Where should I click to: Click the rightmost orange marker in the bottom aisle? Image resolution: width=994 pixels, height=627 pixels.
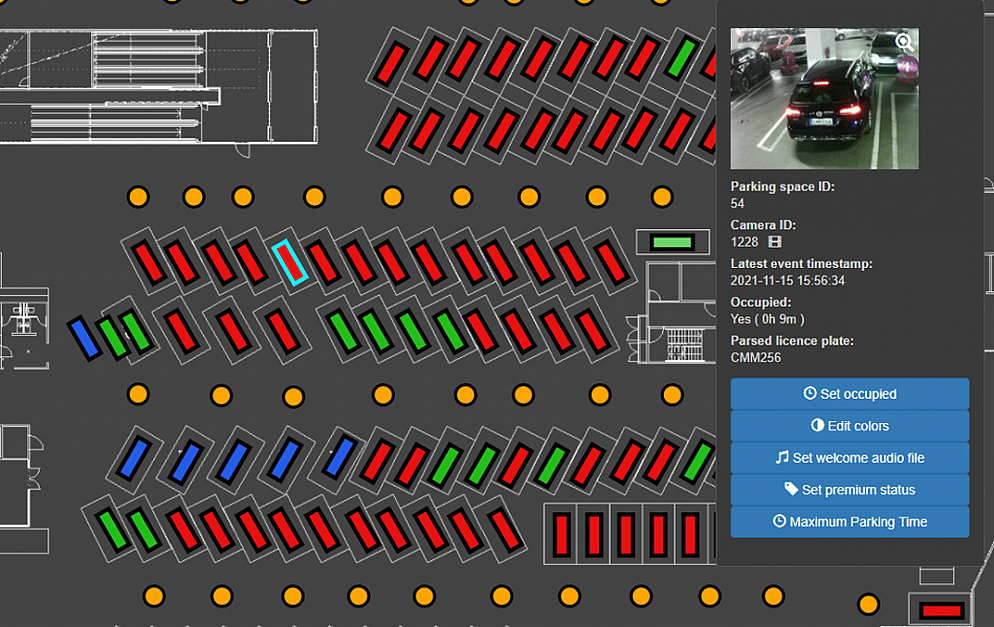tap(868, 604)
